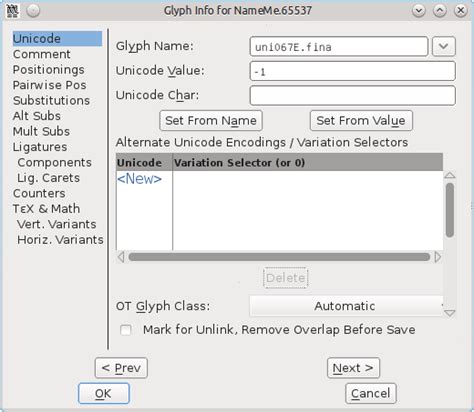Click the round window menu button beside app icon
Screen dimensions: 474x412
33,11
